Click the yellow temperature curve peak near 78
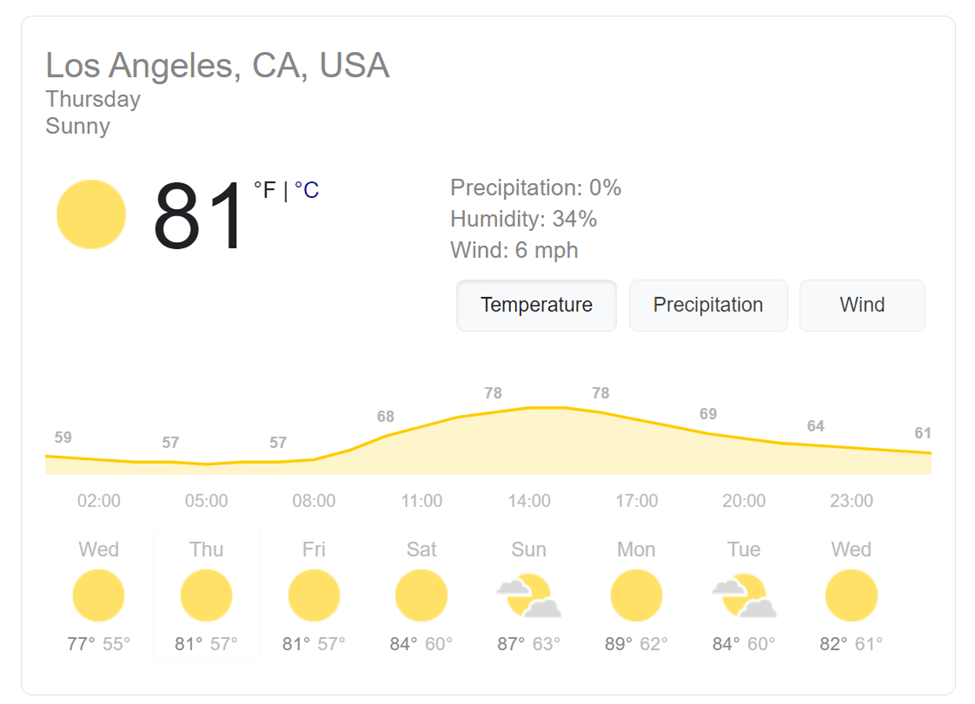Image resolution: width=975 pixels, height=704 pixels. (547, 407)
